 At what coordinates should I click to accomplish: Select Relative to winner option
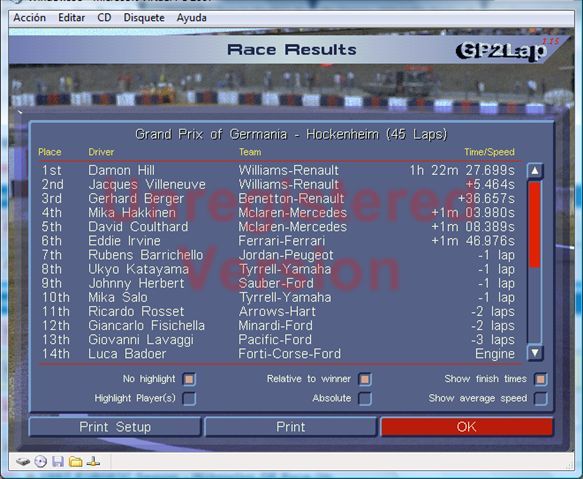[364, 379]
